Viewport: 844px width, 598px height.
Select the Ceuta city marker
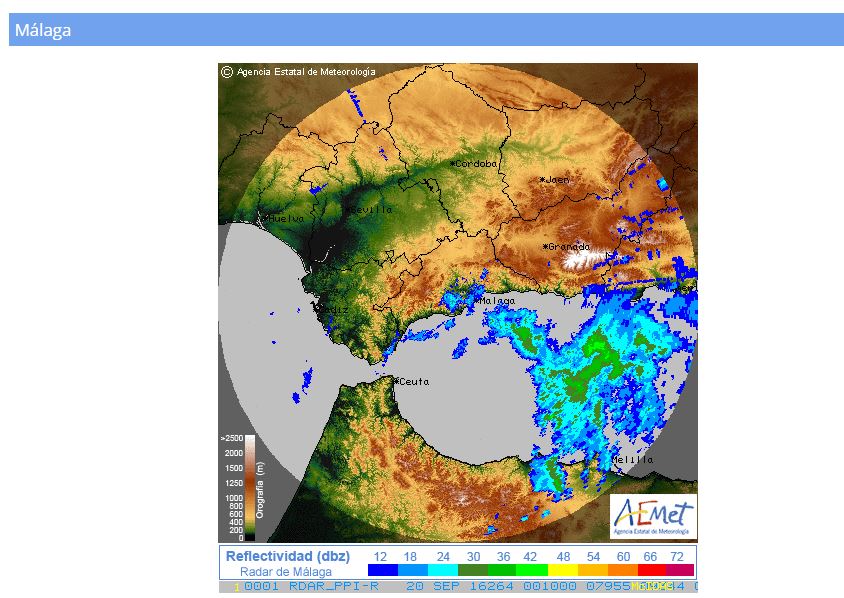click(397, 381)
